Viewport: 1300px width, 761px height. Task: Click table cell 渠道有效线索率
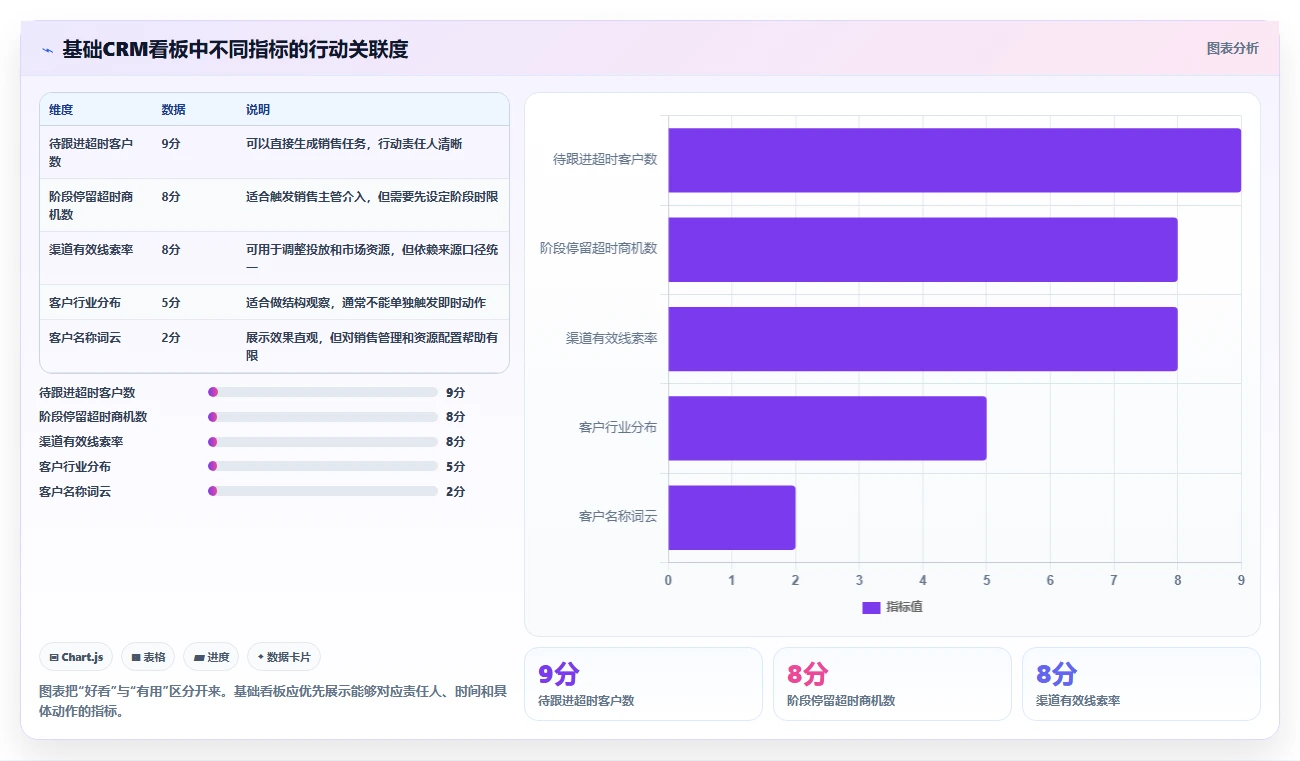point(91,250)
